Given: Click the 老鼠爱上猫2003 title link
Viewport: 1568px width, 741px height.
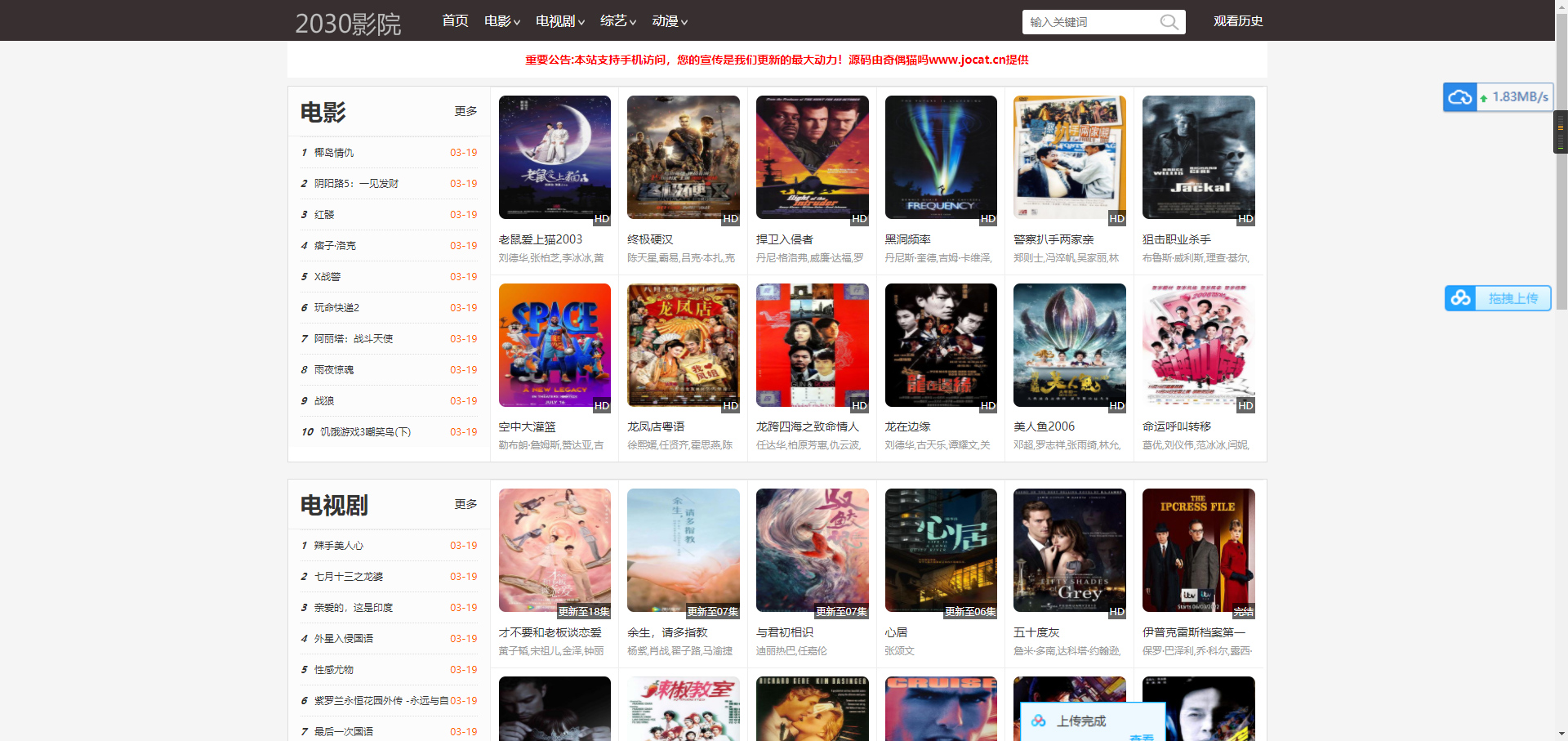Looking at the screenshot, I should point(541,239).
